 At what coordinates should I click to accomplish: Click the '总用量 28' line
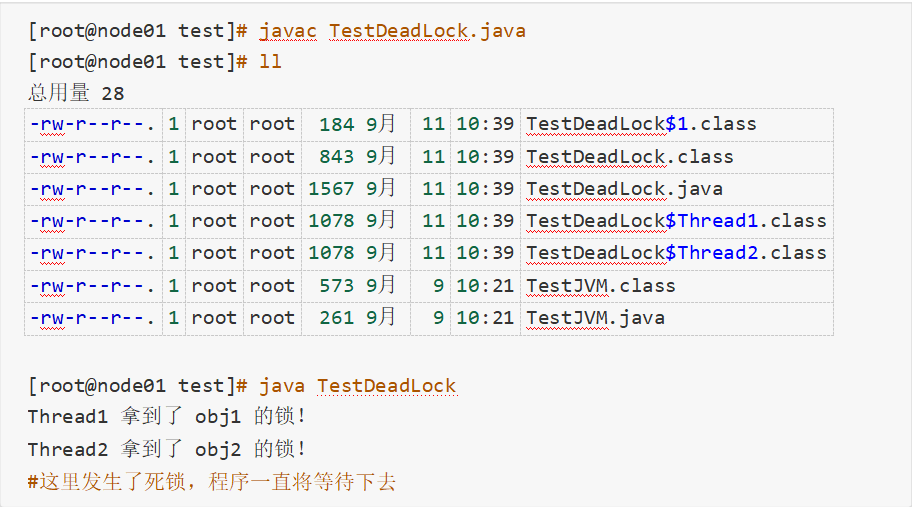click(x=76, y=93)
